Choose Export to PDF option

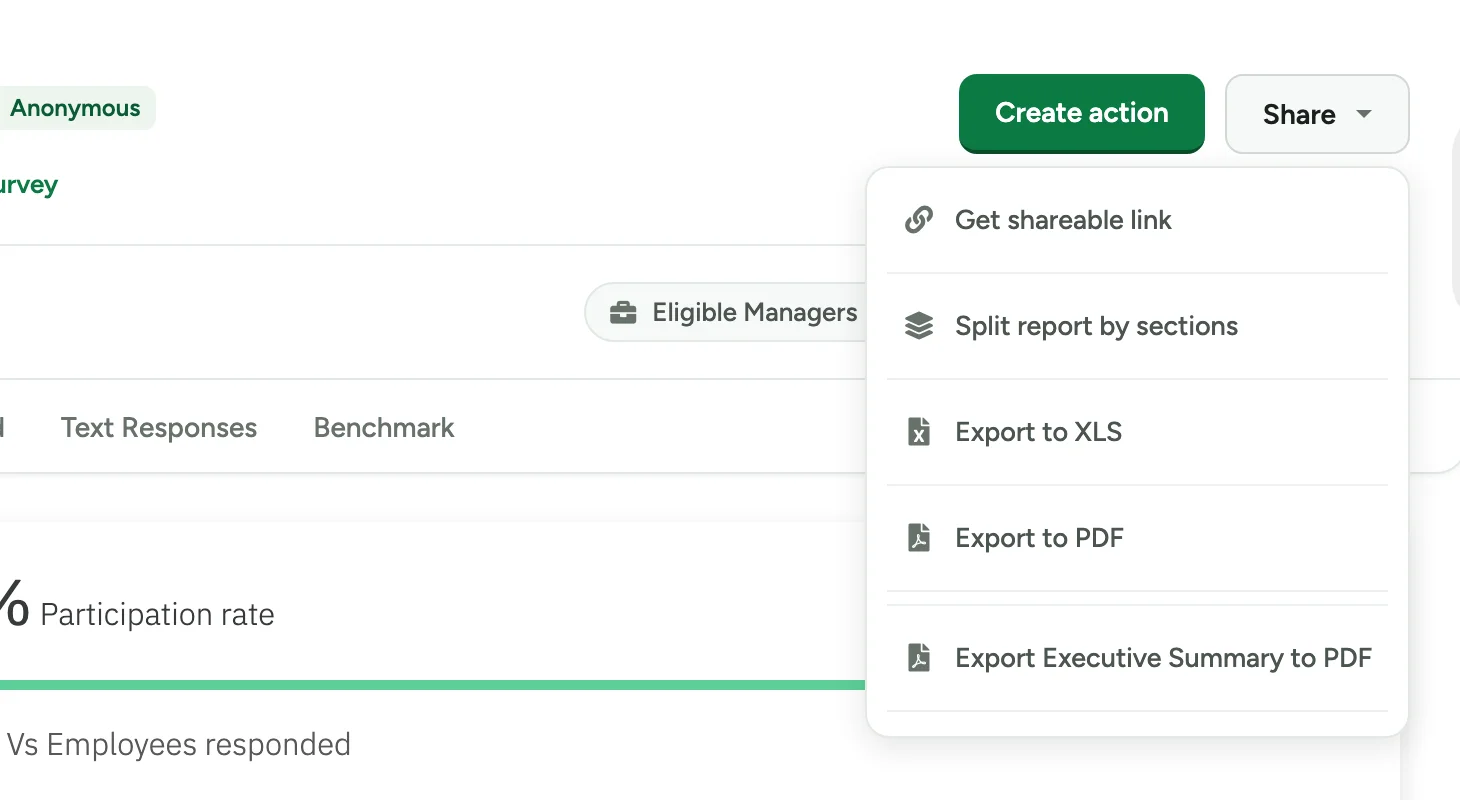pos(1137,538)
